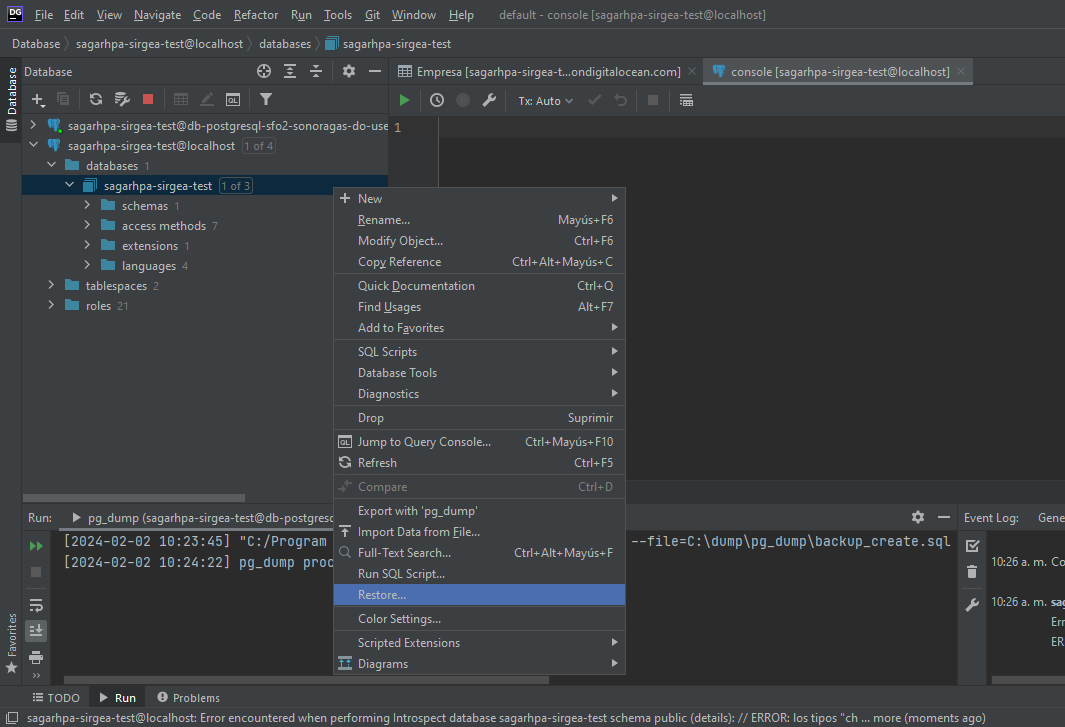Expand the access methods folder
The height and width of the screenshot is (727, 1065).
point(87,225)
